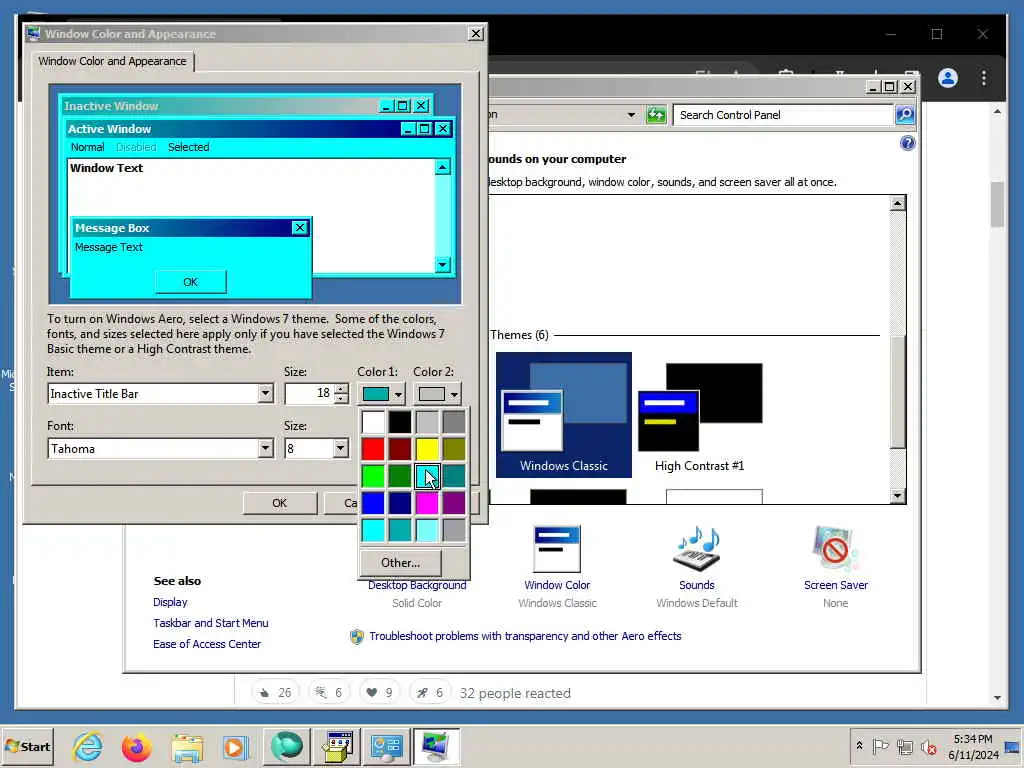Open the Chrome three-dot menu

tap(984, 78)
